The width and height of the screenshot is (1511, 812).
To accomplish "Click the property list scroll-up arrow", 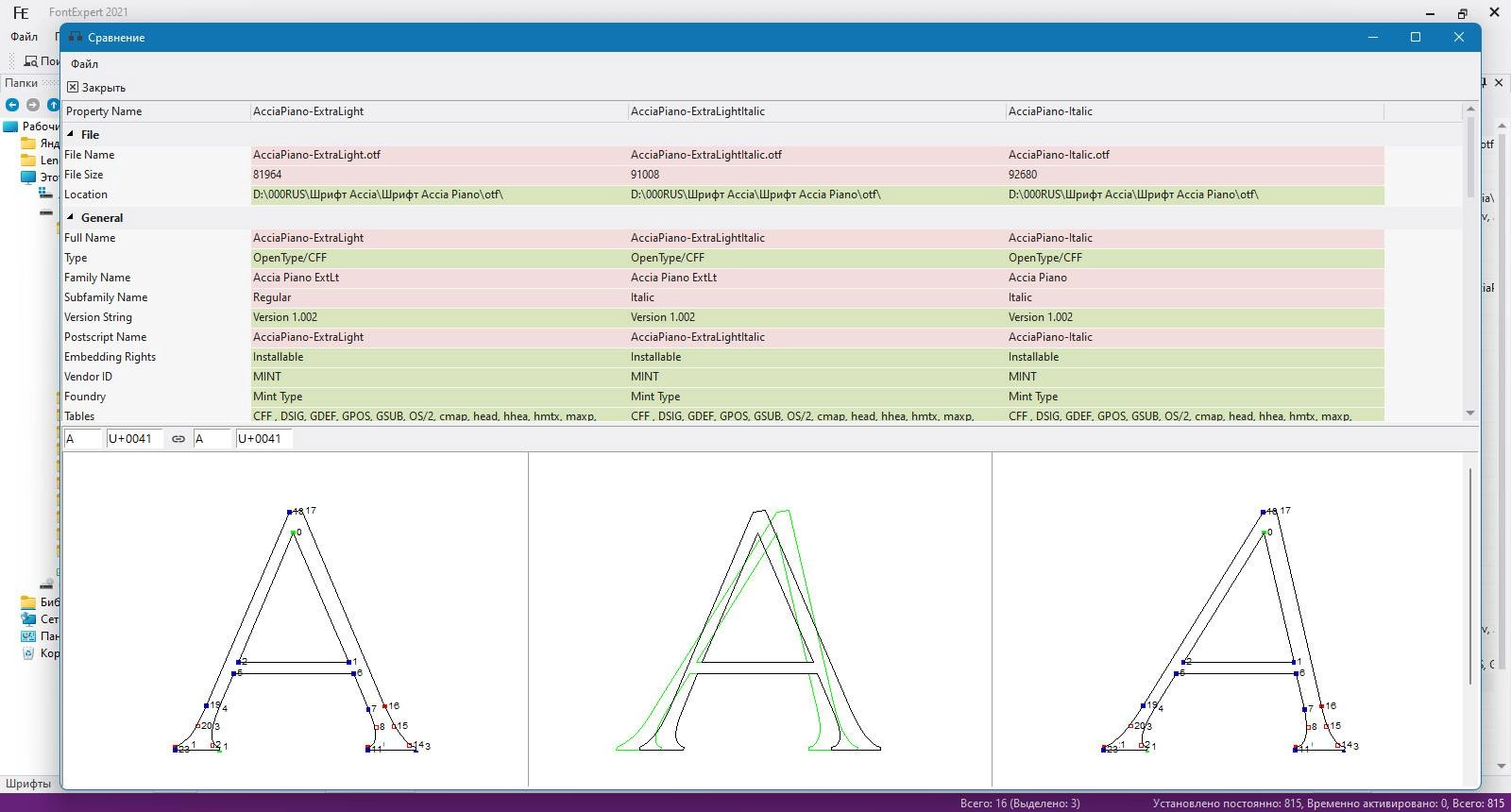I will (x=1470, y=110).
